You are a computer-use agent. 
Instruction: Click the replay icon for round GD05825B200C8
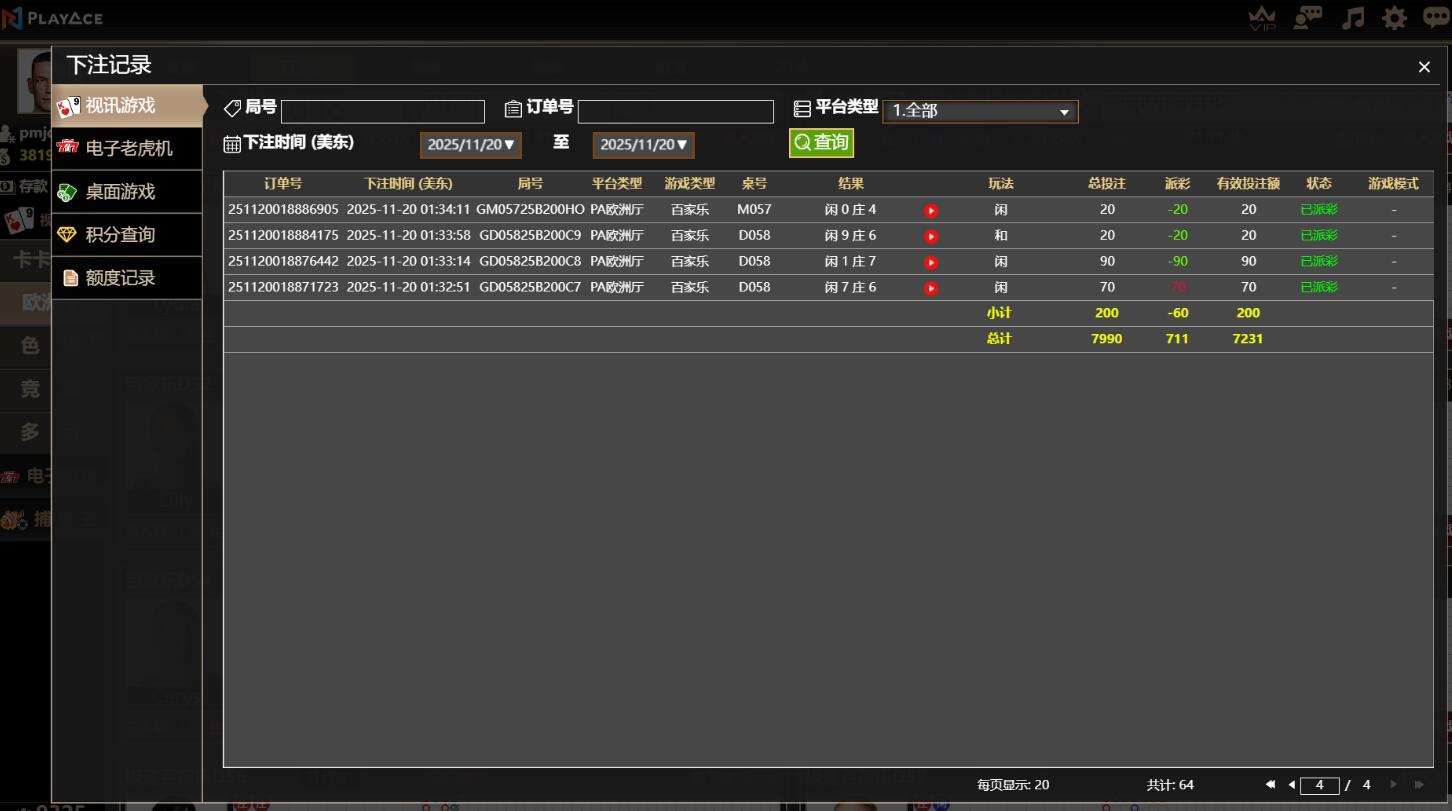tap(931, 263)
